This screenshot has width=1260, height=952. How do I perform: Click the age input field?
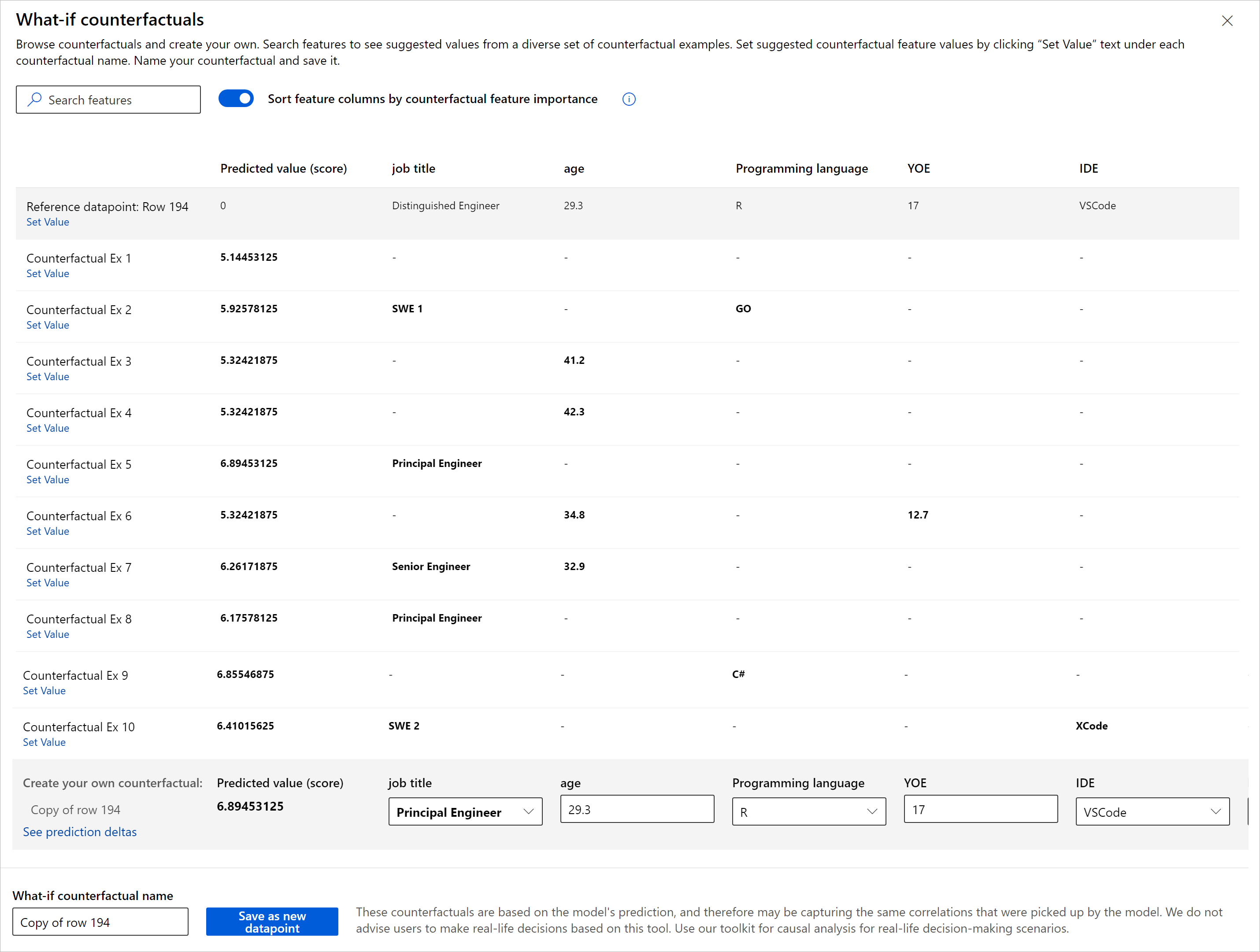click(x=637, y=810)
